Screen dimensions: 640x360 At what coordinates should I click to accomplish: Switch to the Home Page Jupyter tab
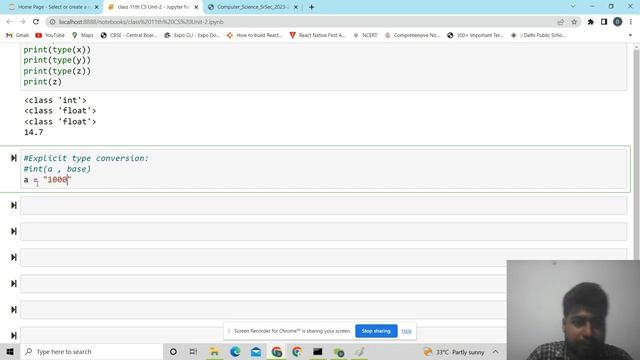(49, 7)
